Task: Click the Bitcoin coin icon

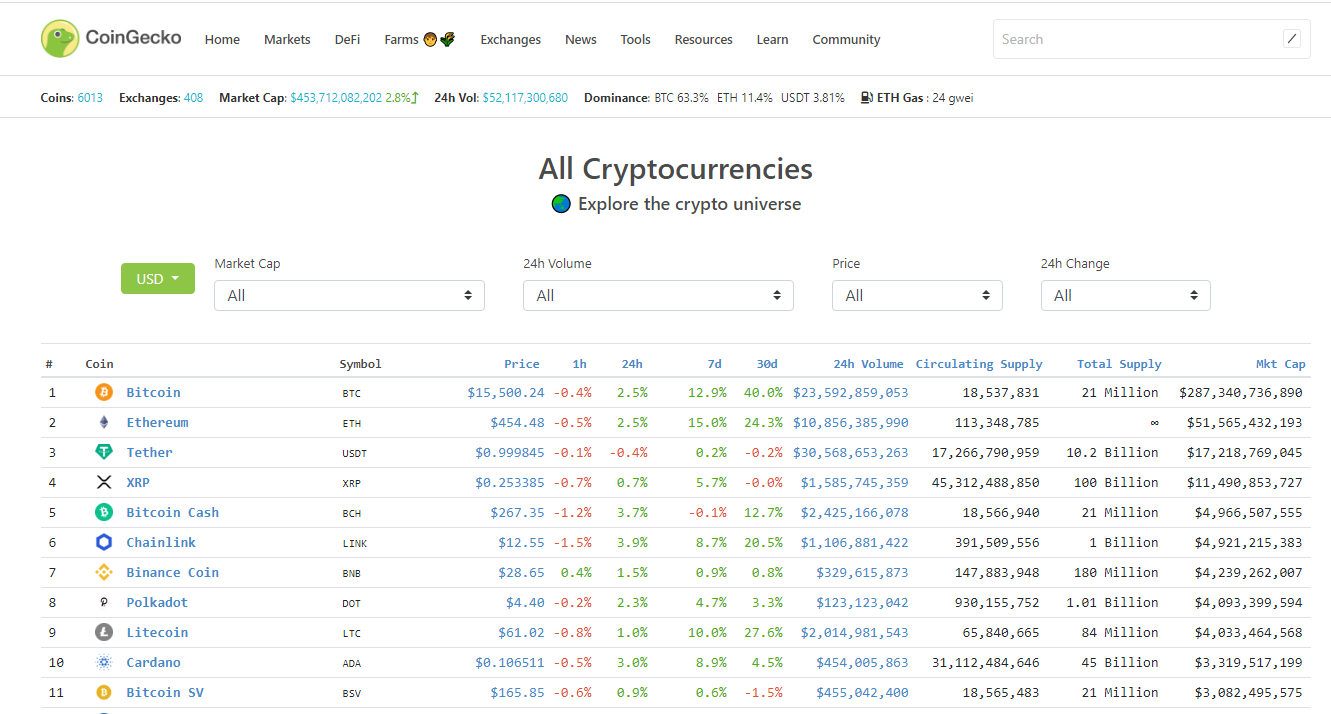Action: click(104, 392)
